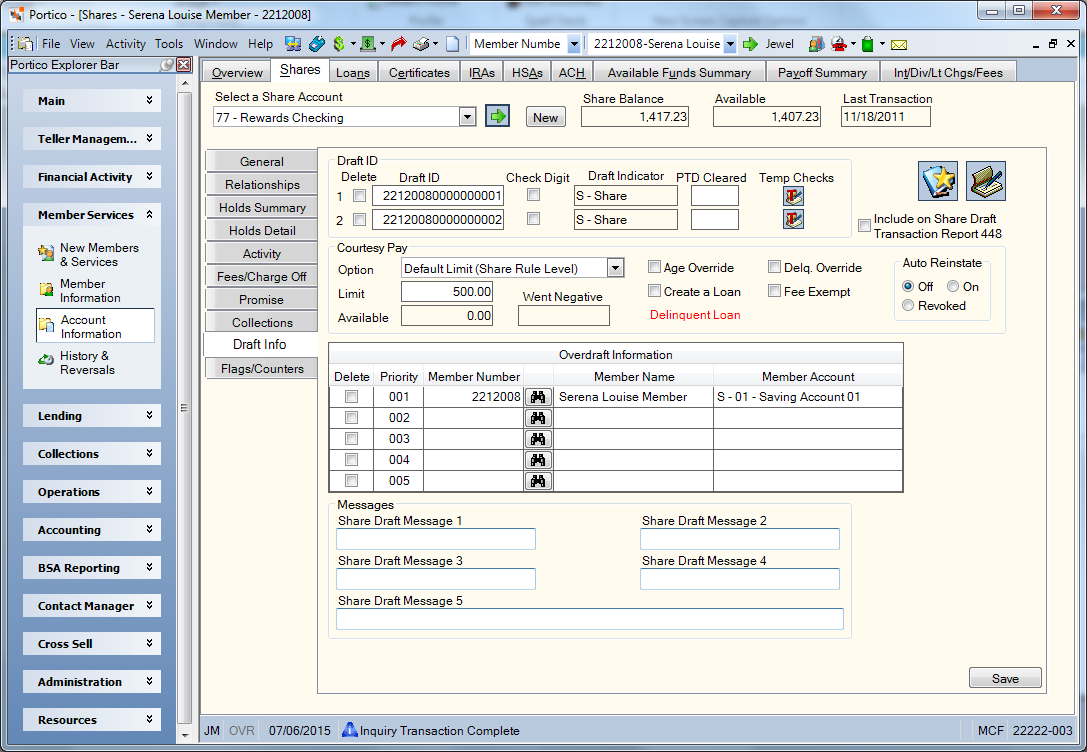
Task: Click the Courtesy Pay Limit field
Action: [447, 292]
